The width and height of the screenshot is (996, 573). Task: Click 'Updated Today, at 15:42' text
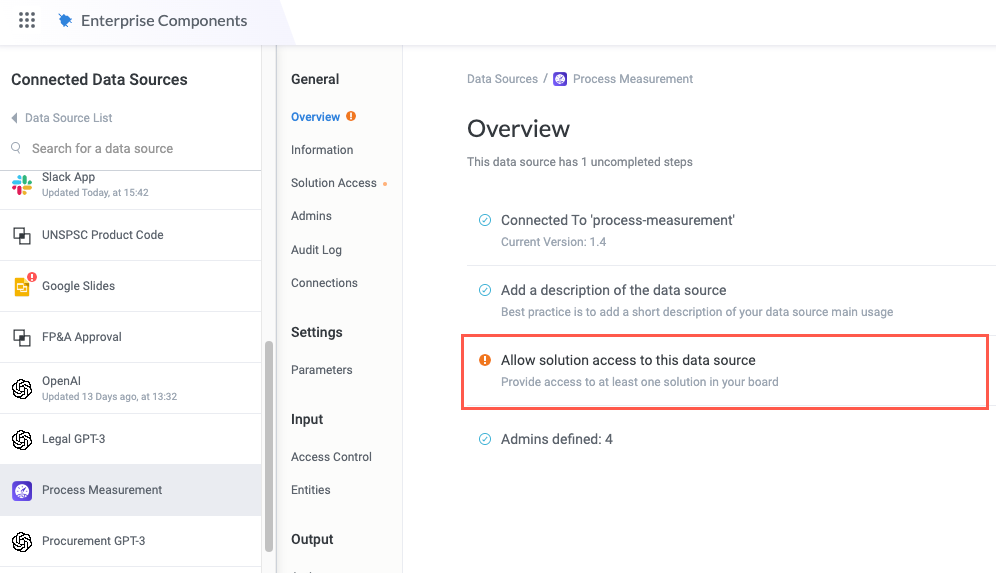tap(95, 192)
